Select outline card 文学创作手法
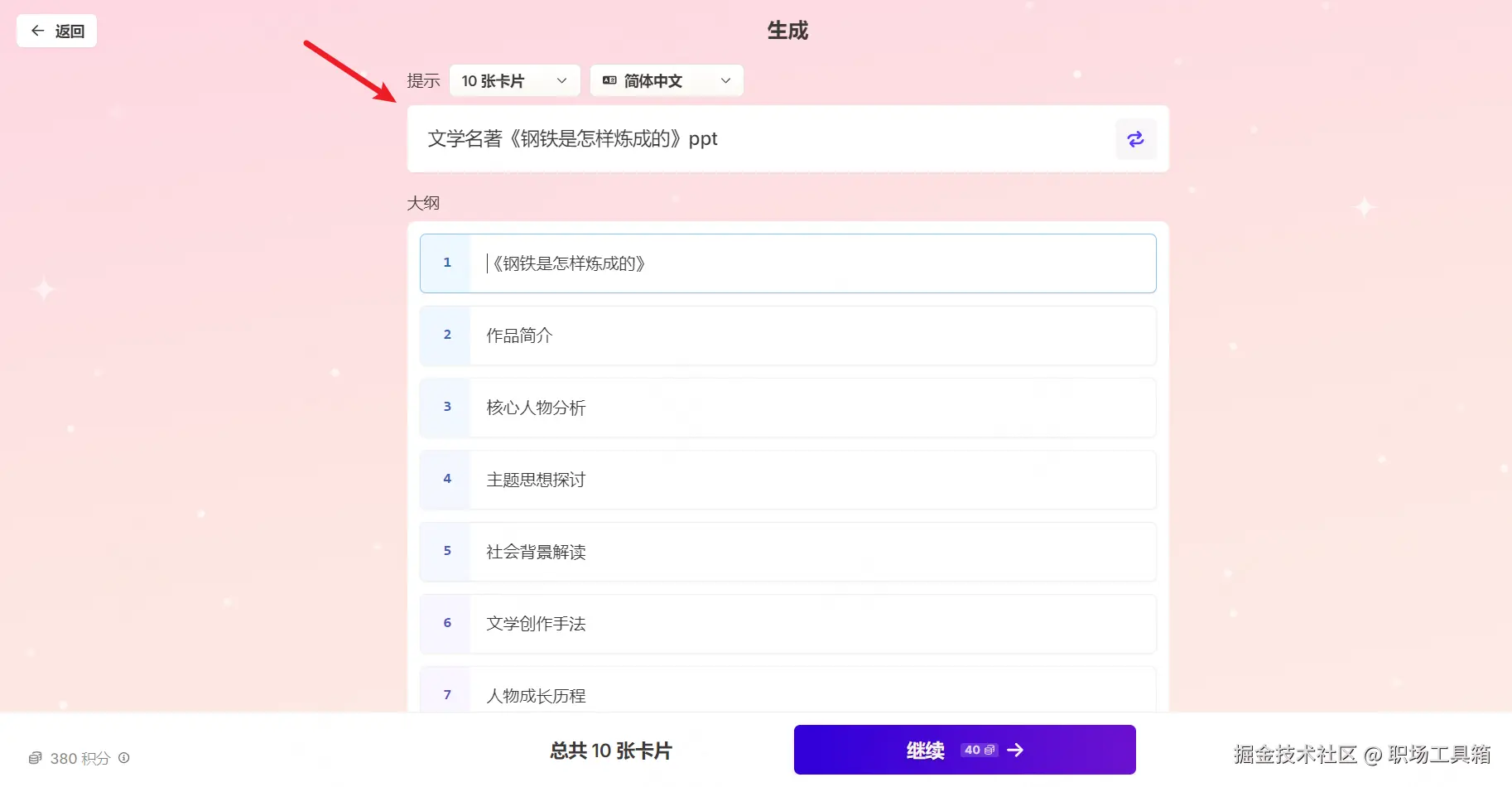The width and height of the screenshot is (1512, 787). [787, 624]
